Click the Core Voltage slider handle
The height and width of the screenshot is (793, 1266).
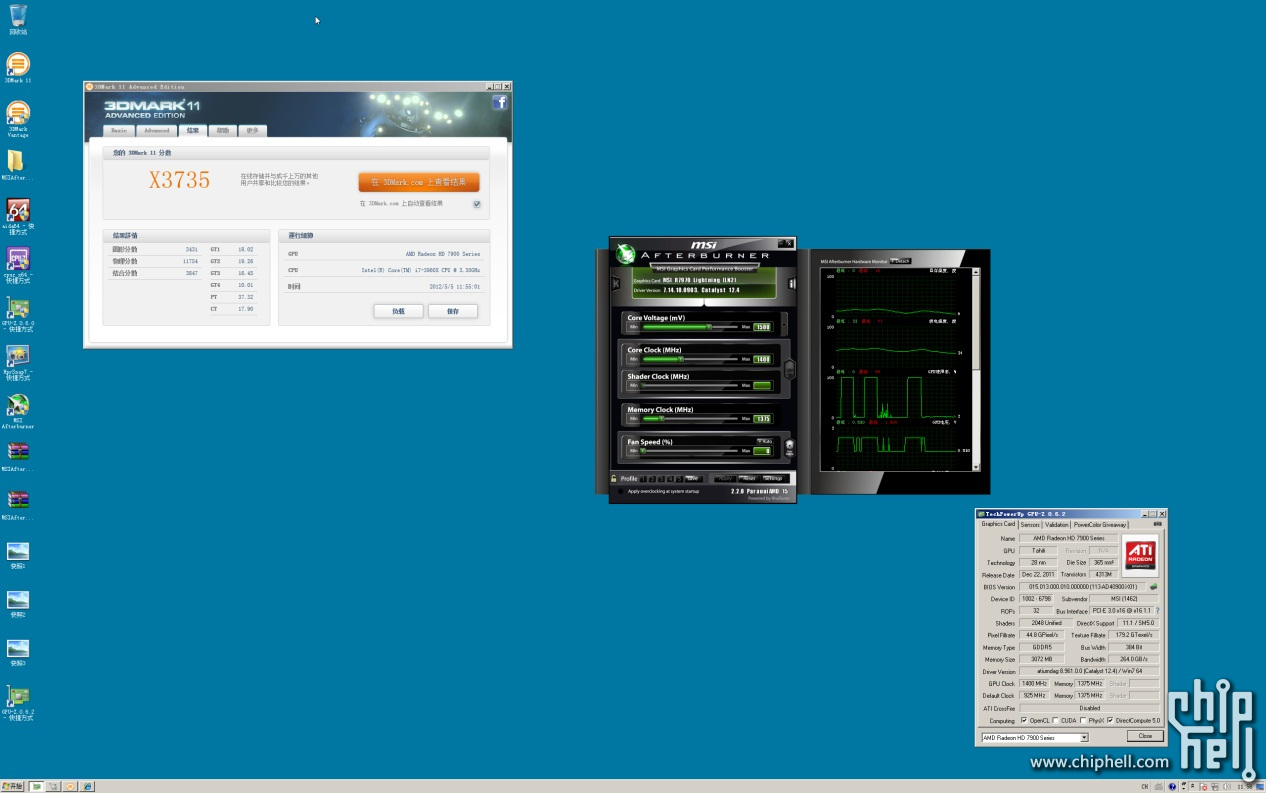(x=709, y=327)
